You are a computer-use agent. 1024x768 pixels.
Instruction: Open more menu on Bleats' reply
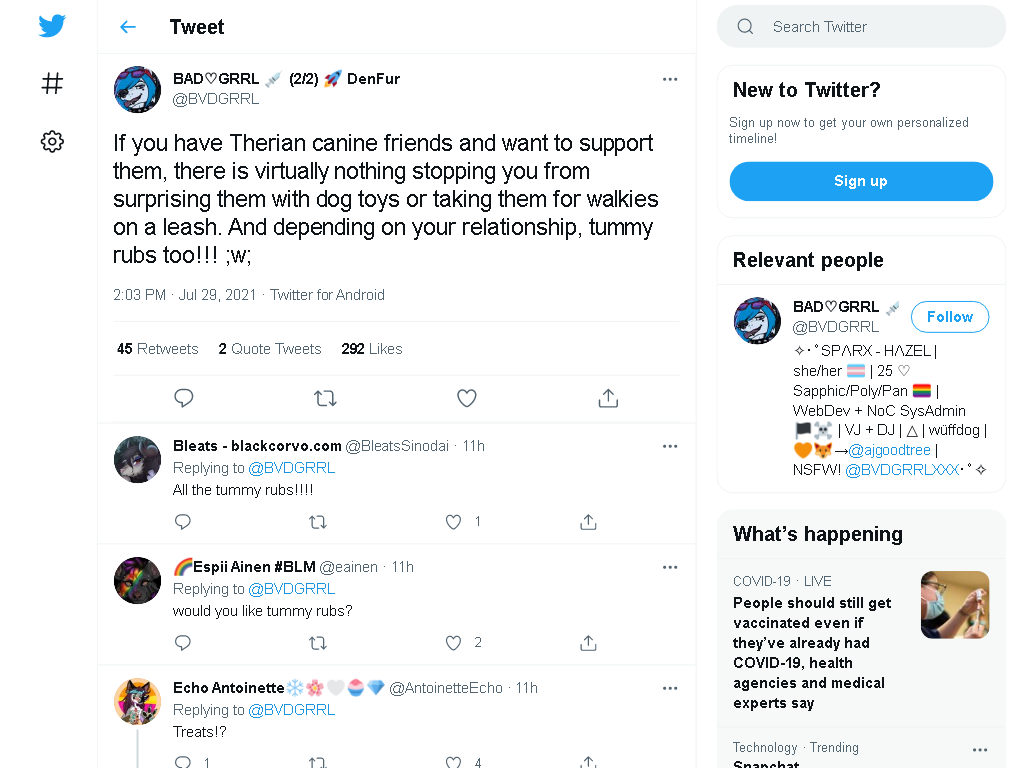(670, 446)
